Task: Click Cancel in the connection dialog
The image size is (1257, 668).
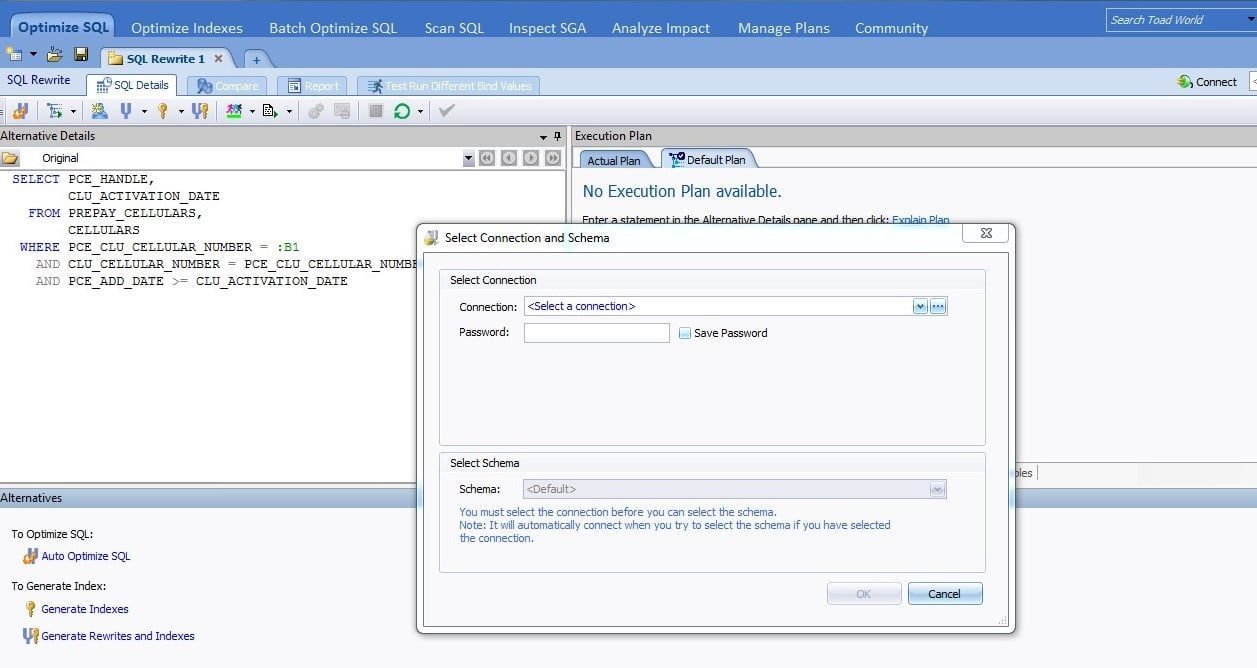Action: click(x=945, y=594)
